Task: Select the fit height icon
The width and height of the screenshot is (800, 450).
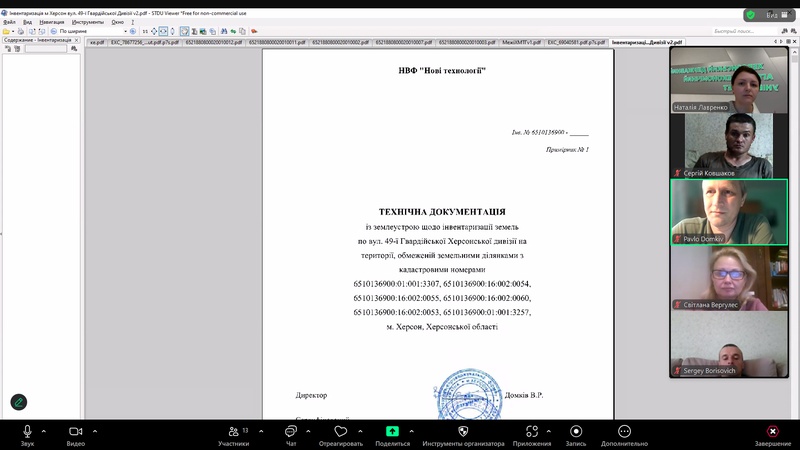Action: [x=172, y=31]
